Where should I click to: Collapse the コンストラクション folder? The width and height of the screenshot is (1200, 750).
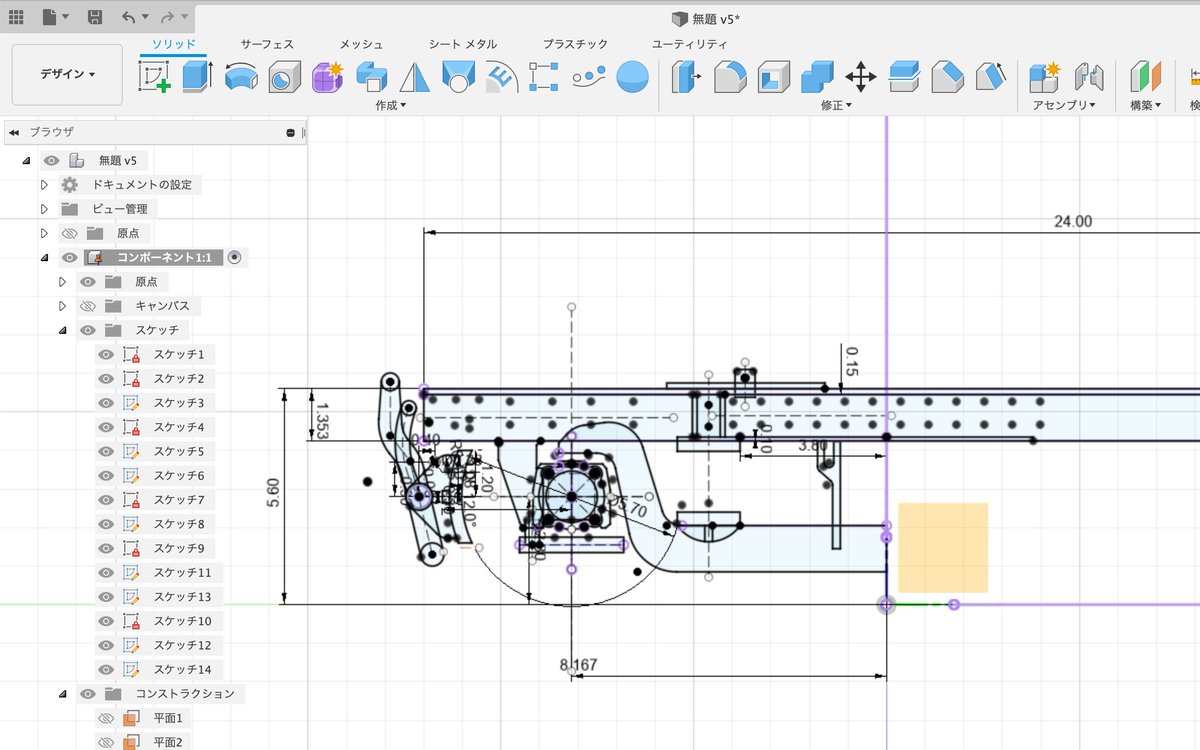[x=62, y=694]
